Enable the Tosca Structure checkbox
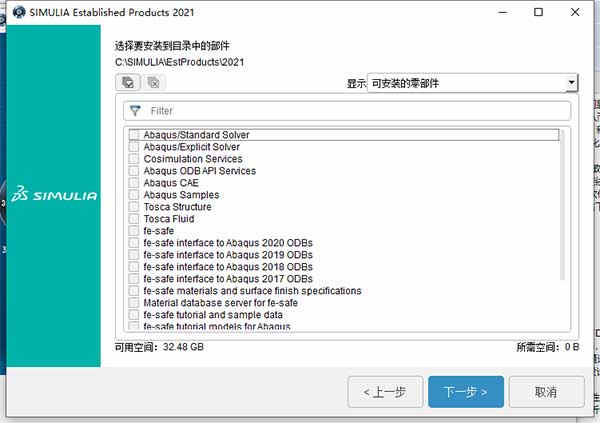Viewport: 600px width, 423px height. (134, 207)
